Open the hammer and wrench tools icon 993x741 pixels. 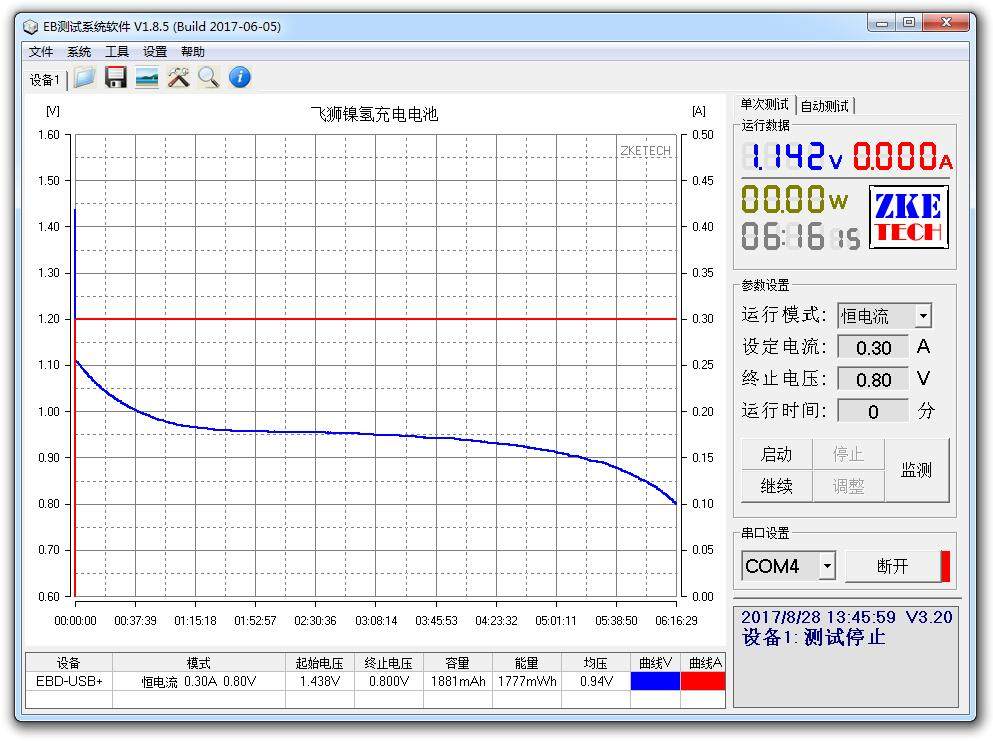[178, 78]
